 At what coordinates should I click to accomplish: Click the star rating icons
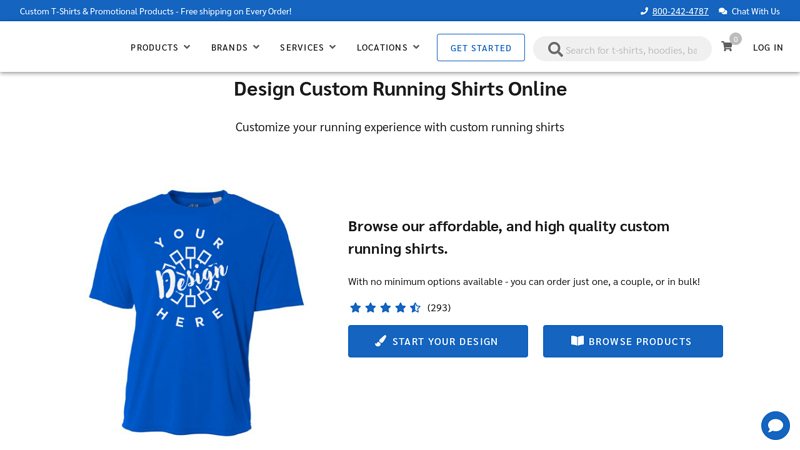[385, 308]
